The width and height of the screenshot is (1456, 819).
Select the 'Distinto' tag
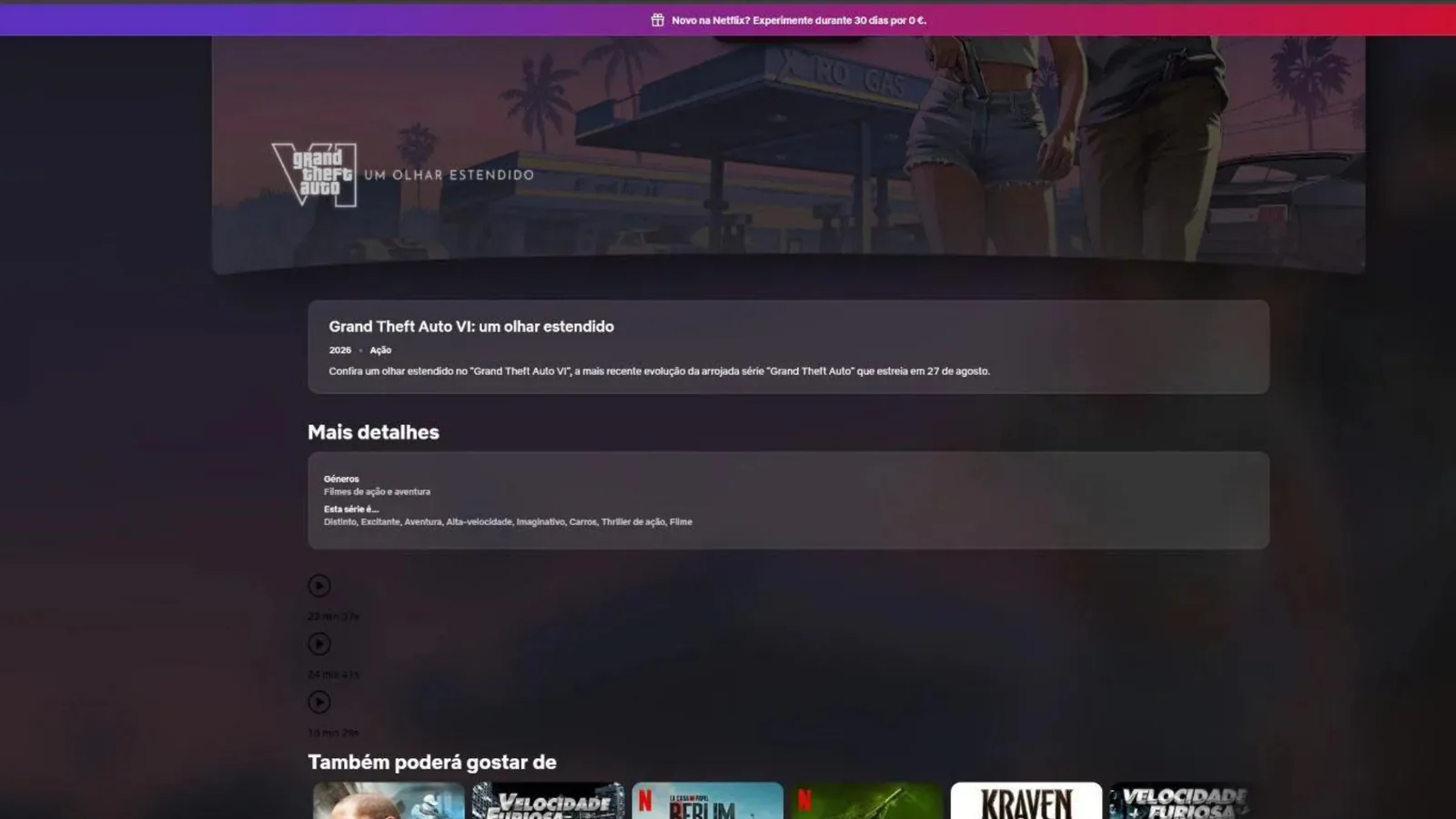tap(340, 521)
